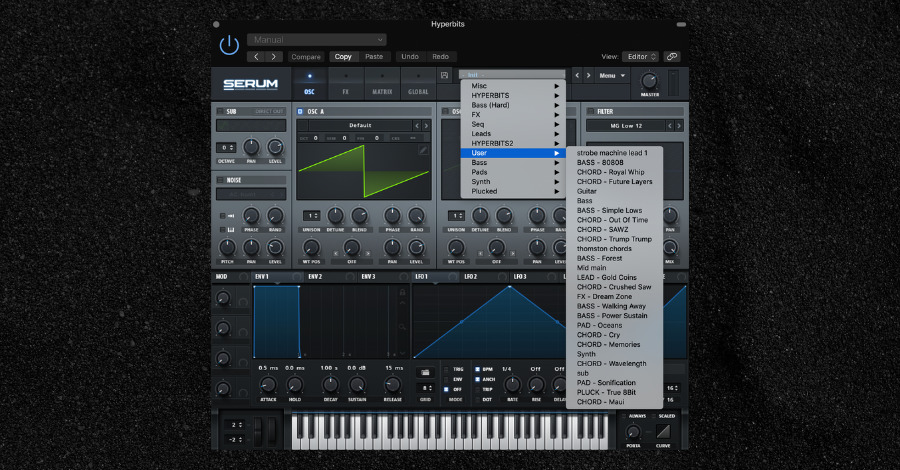
Task: Click the envelope zoom magnifier icon
Action: tap(402, 327)
